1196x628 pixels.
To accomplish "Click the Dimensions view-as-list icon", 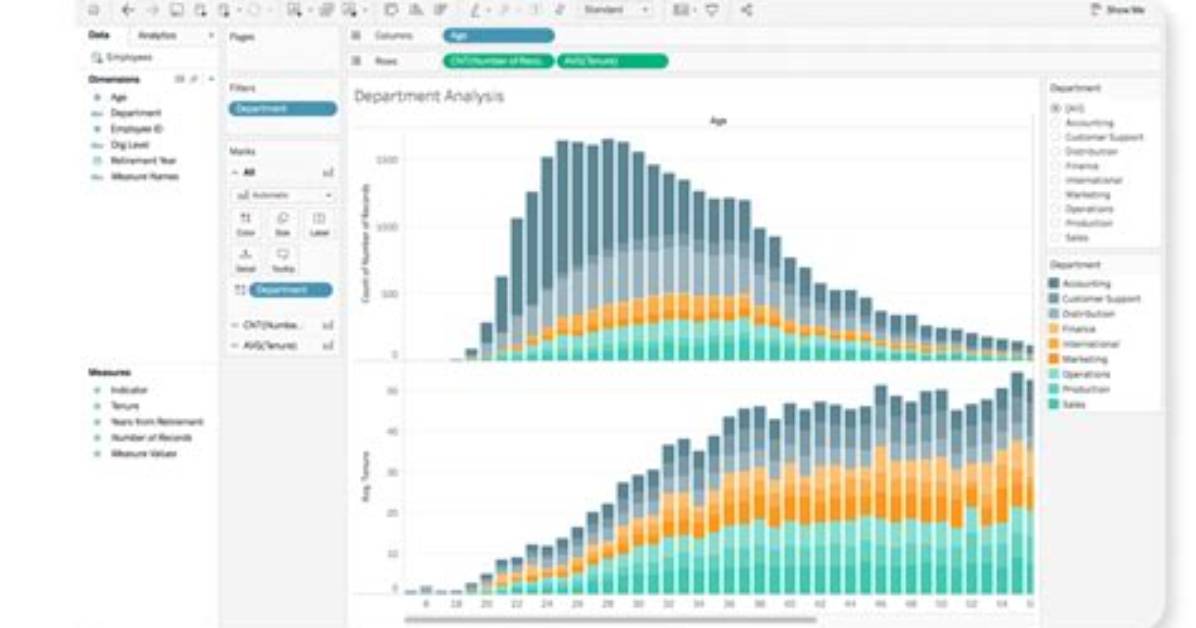I will (x=180, y=79).
